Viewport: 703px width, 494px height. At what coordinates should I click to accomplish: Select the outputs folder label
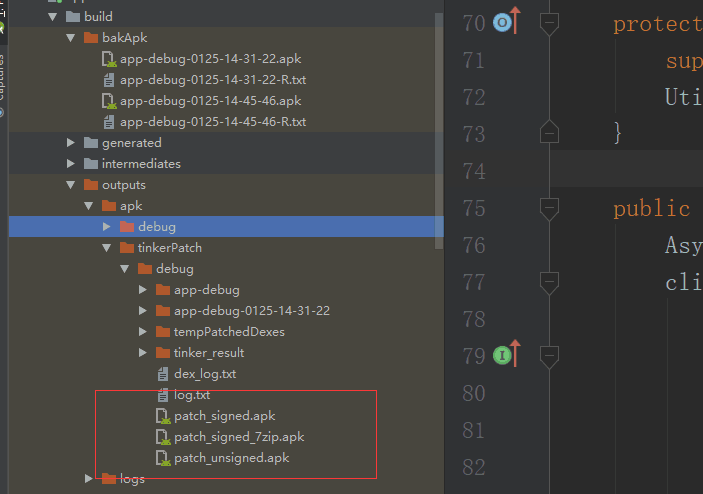pyautogui.click(x=124, y=185)
